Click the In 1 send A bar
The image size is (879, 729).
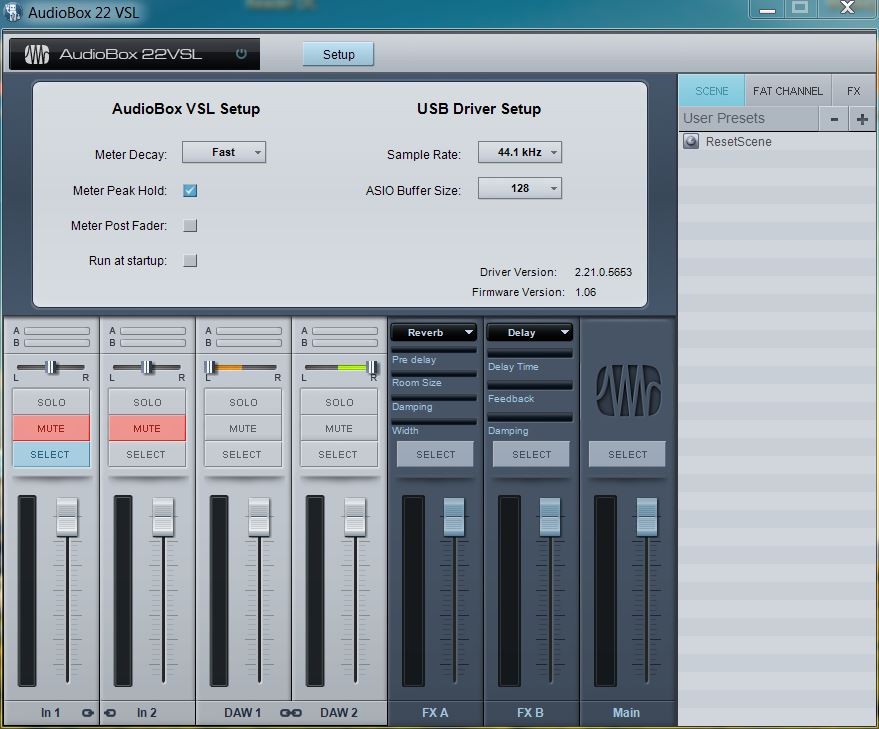click(x=57, y=331)
